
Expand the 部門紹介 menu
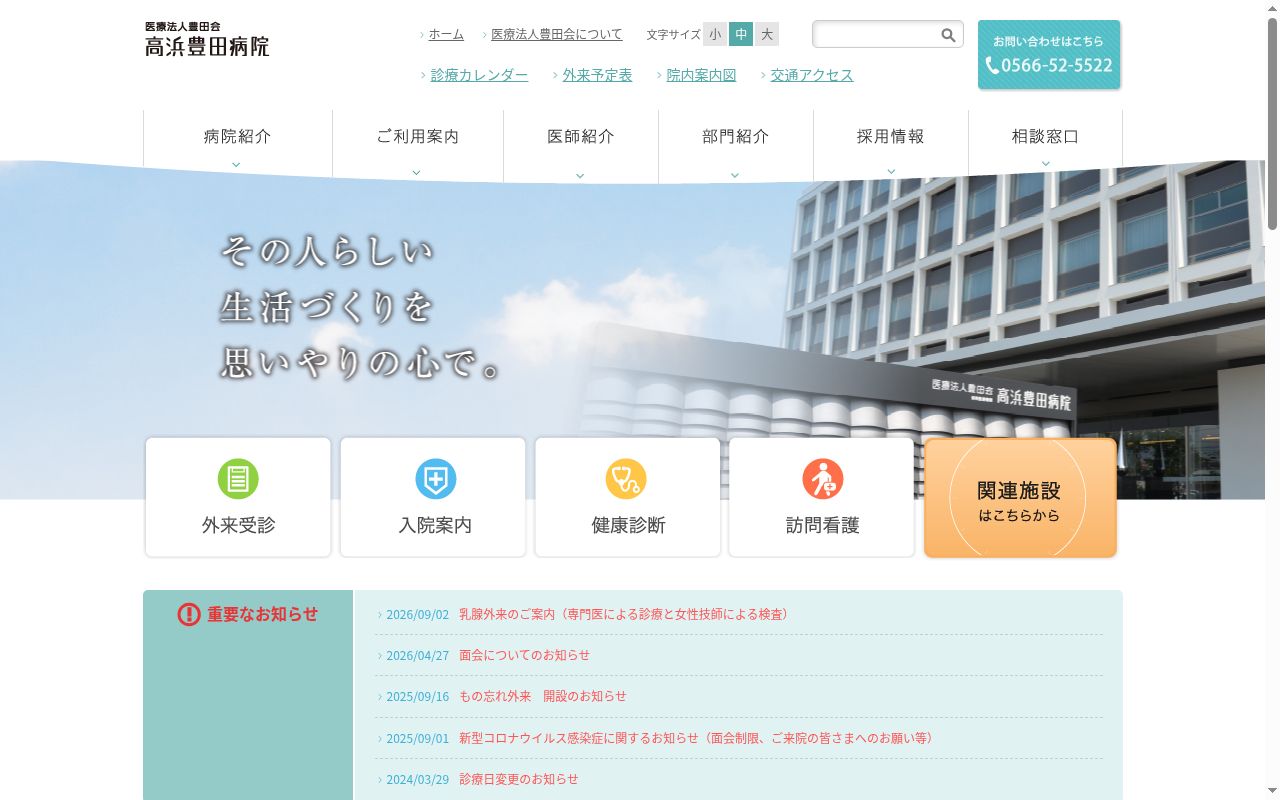736,145
